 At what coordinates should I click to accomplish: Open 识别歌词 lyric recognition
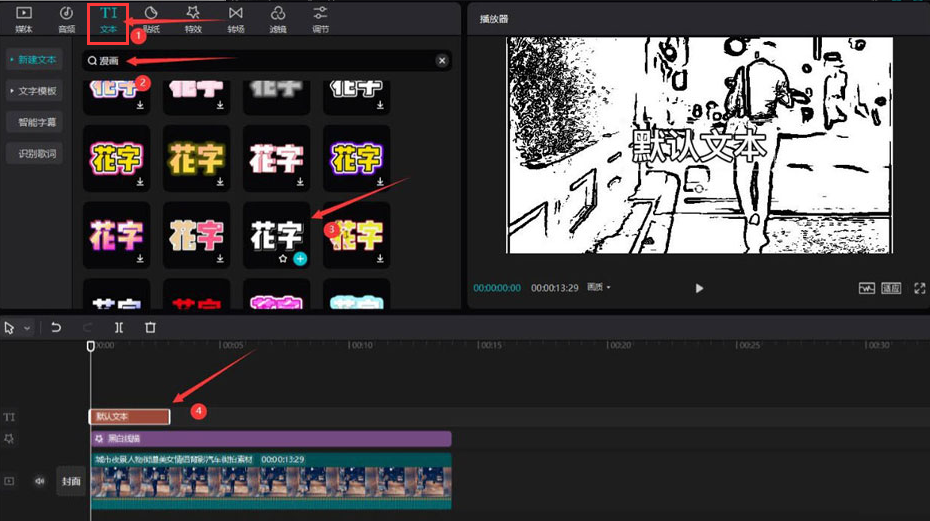(x=37, y=154)
